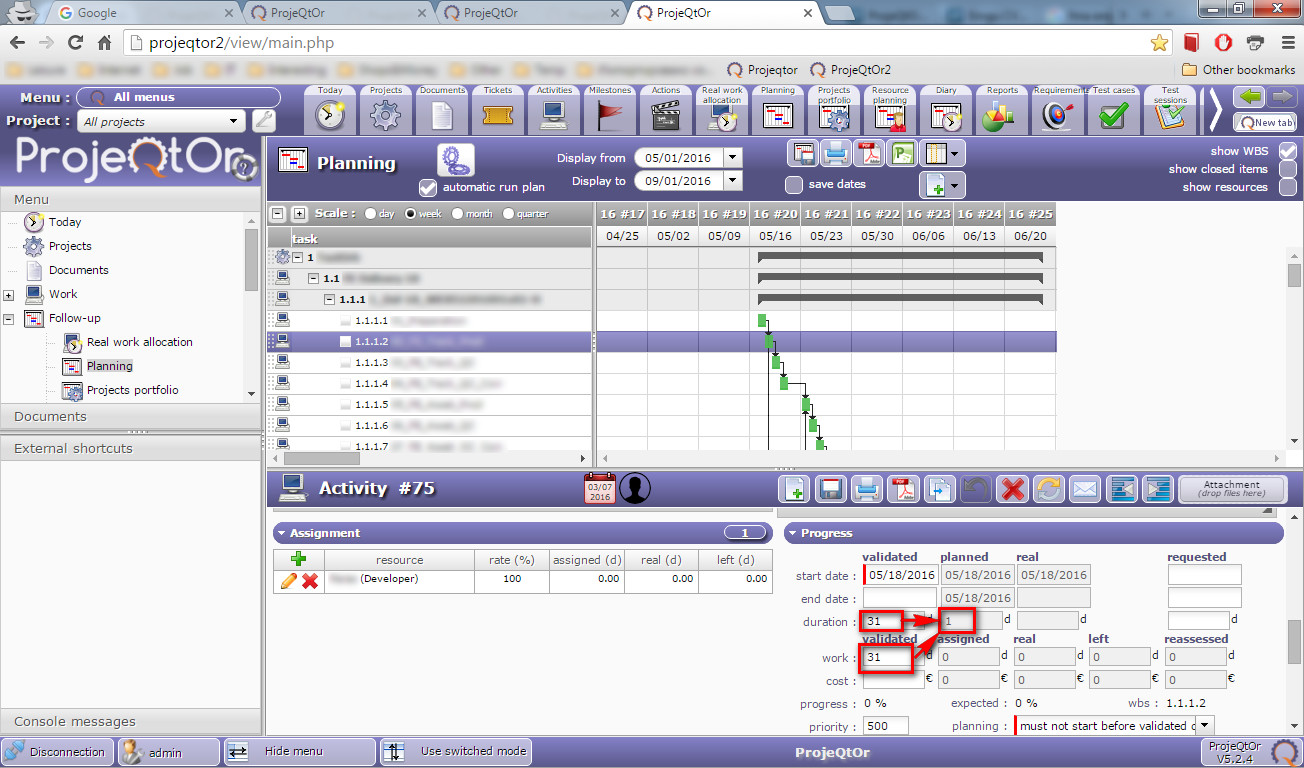Open the Tickets icon in top toolbar
1304x768 pixels.
[x=498, y=111]
